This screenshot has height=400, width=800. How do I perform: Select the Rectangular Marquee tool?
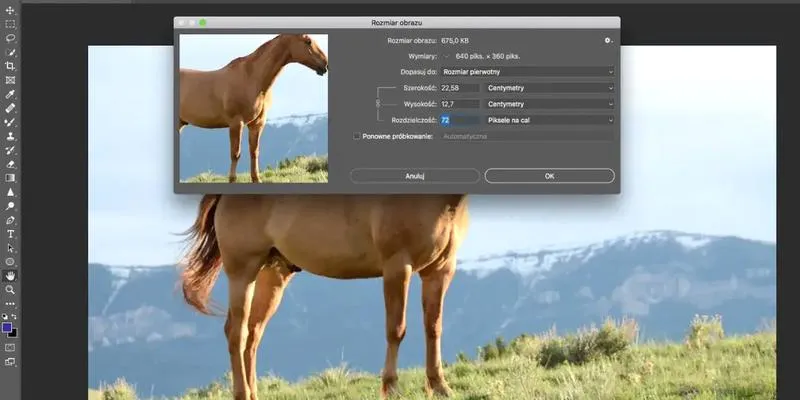tap(10, 24)
